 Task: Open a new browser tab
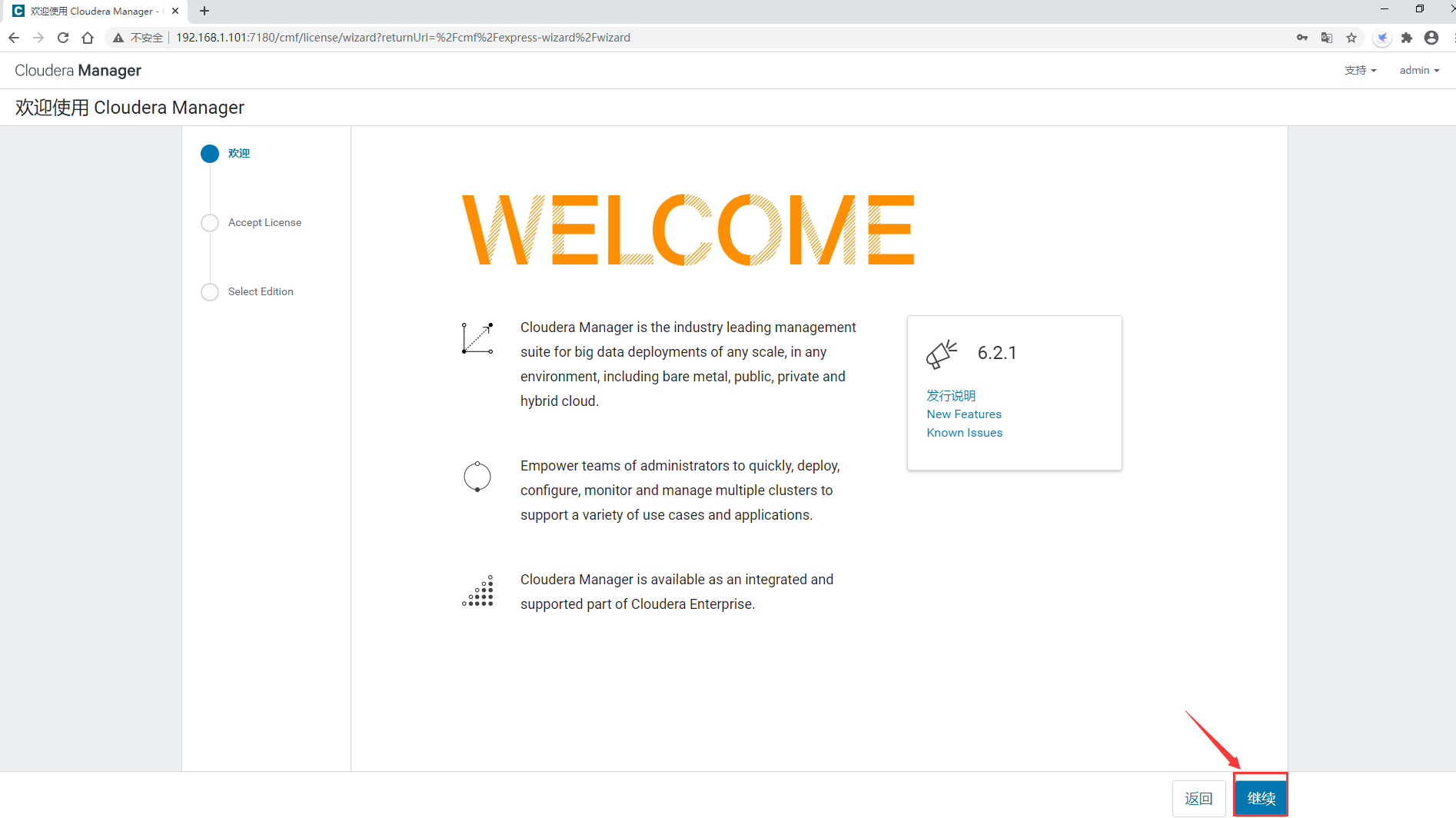tap(204, 11)
